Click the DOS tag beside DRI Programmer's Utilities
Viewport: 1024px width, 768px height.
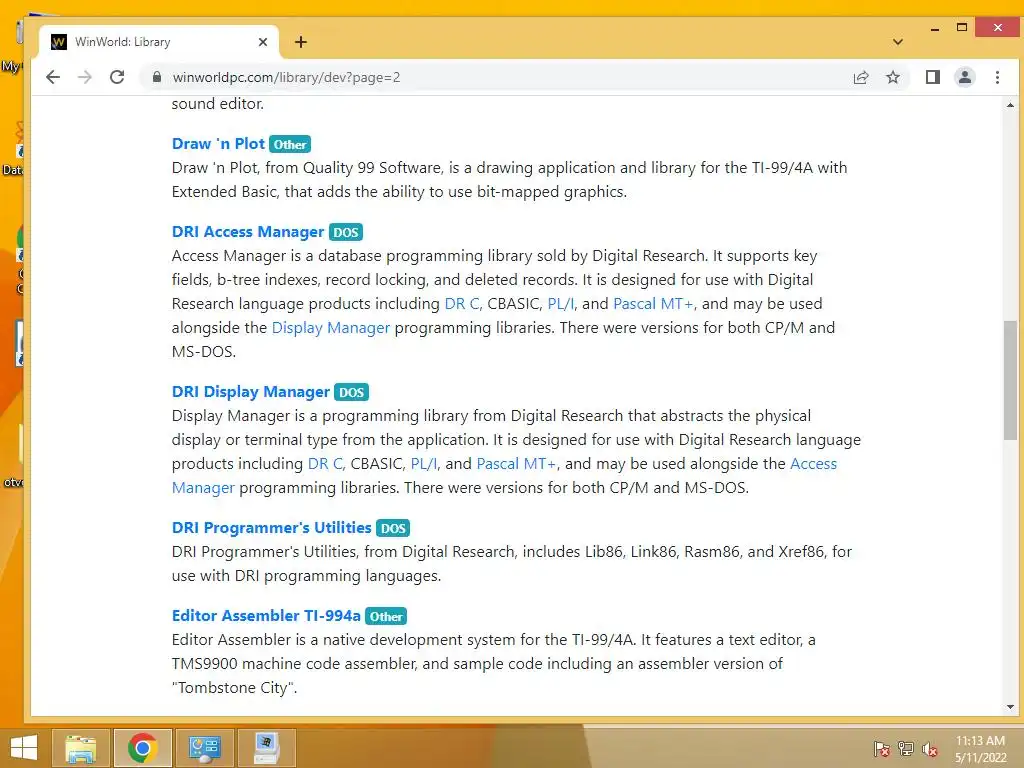(x=393, y=528)
